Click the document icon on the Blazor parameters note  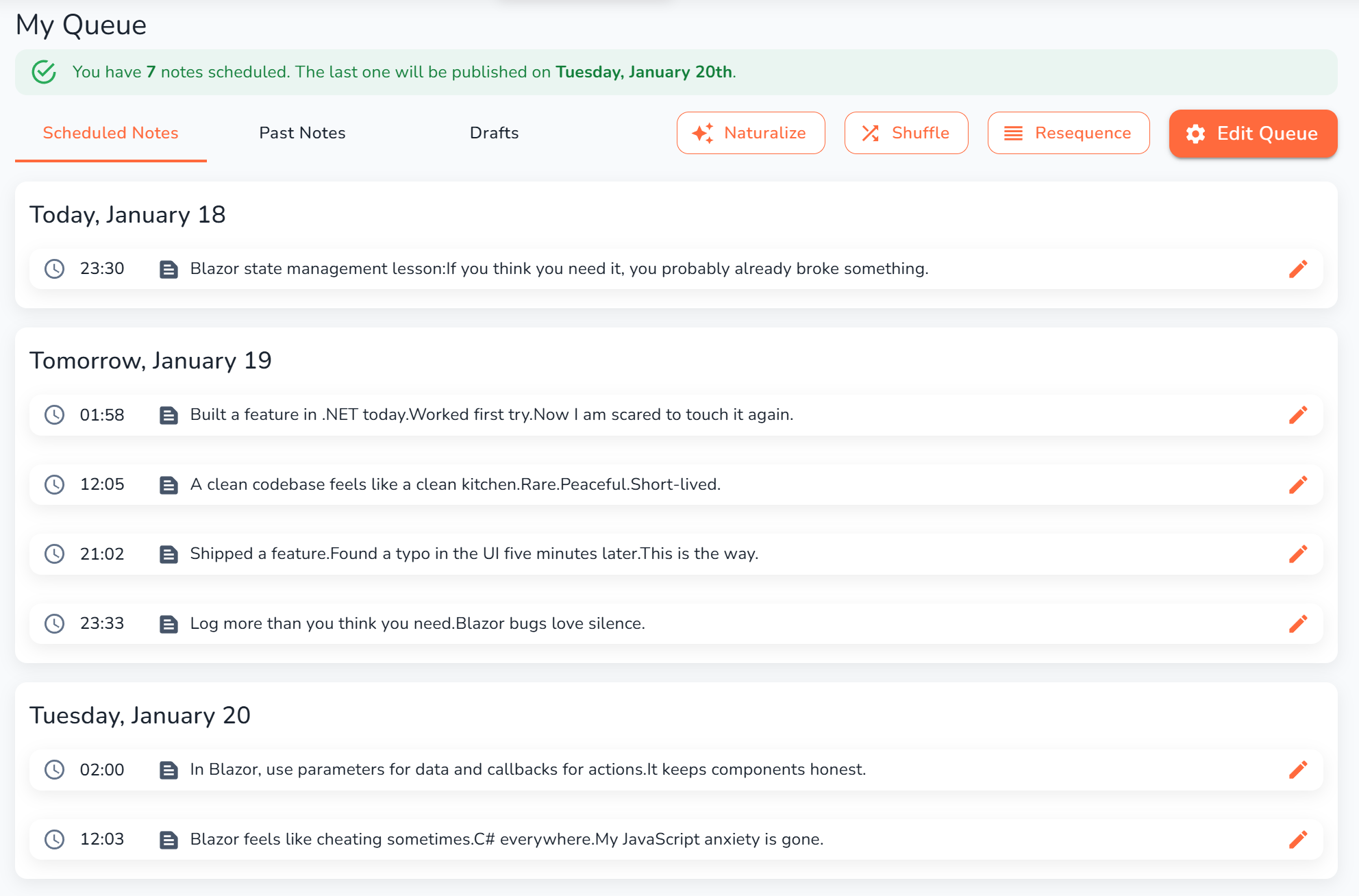tap(169, 769)
